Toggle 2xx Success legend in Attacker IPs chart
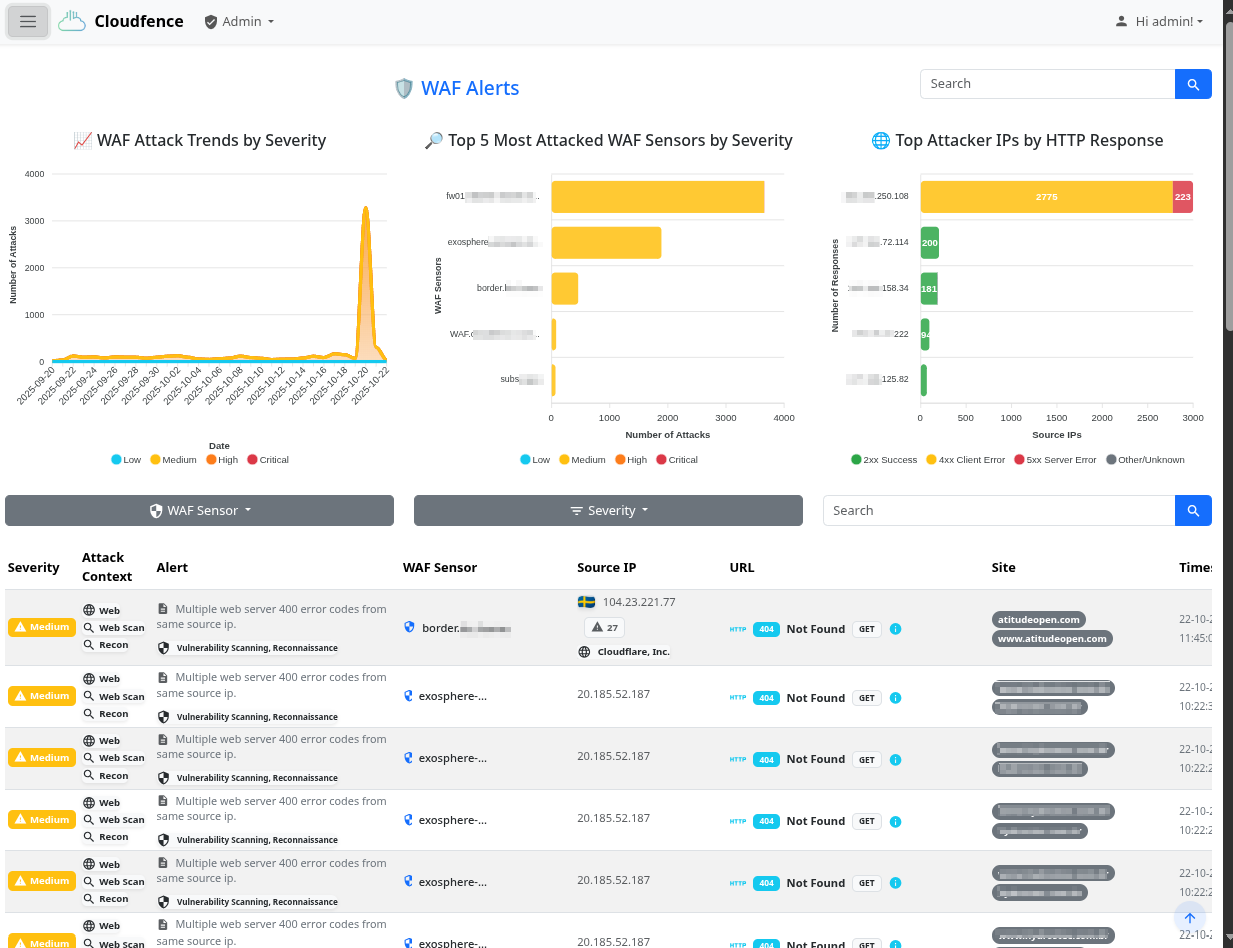1233x948 pixels. click(x=884, y=460)
